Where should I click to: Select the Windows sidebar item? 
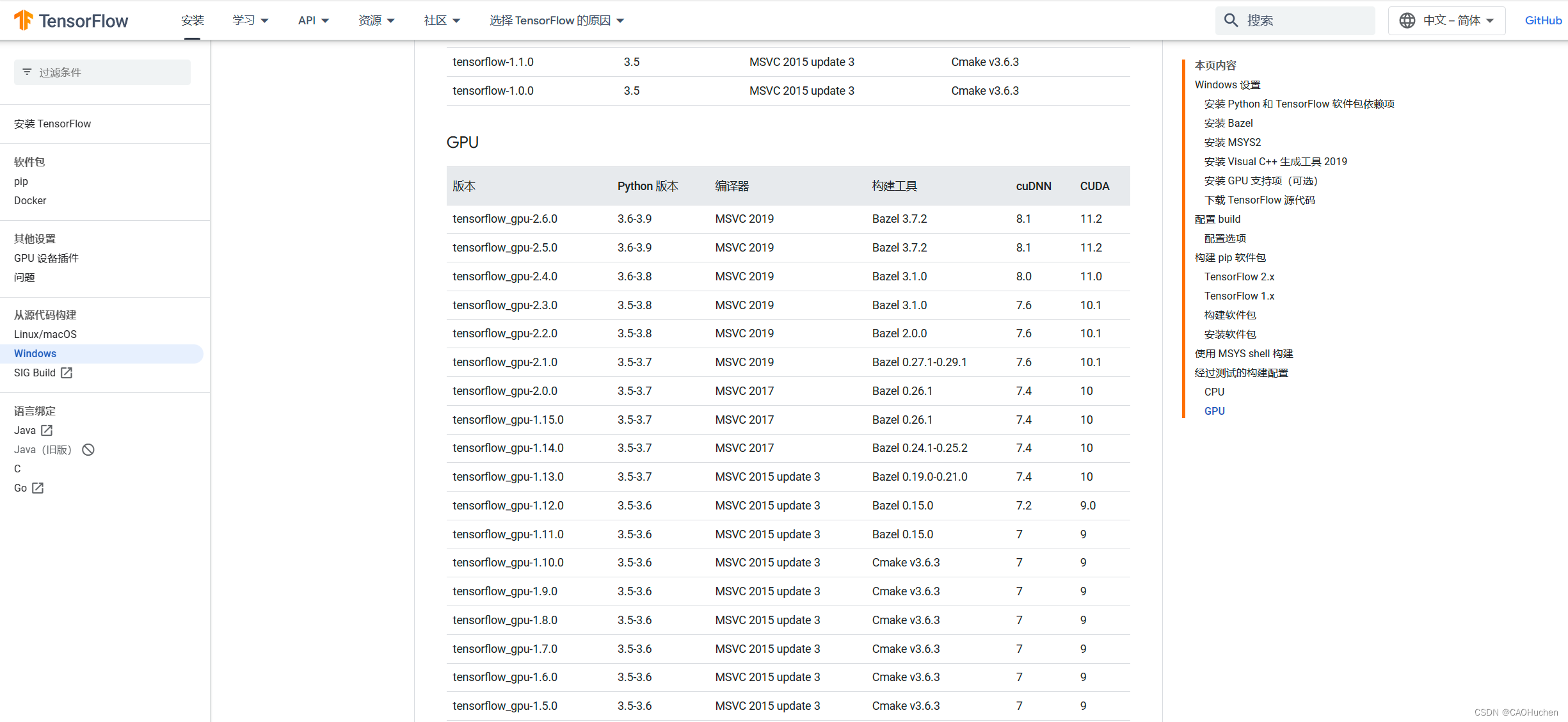102,353
